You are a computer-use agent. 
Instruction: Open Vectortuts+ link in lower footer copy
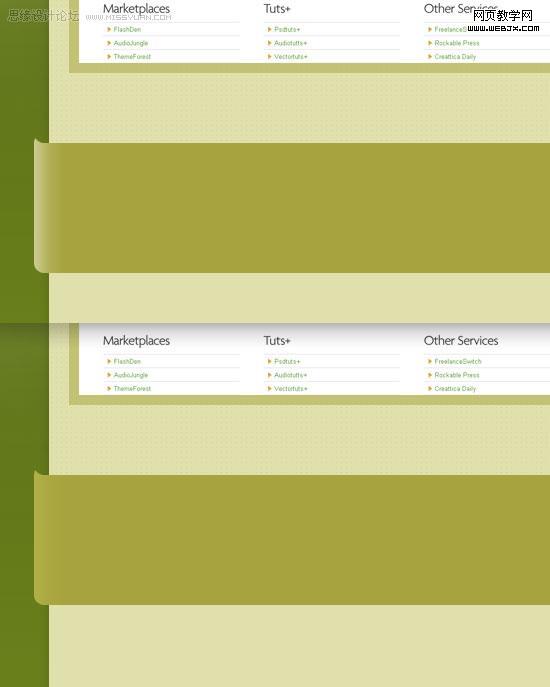291,389
